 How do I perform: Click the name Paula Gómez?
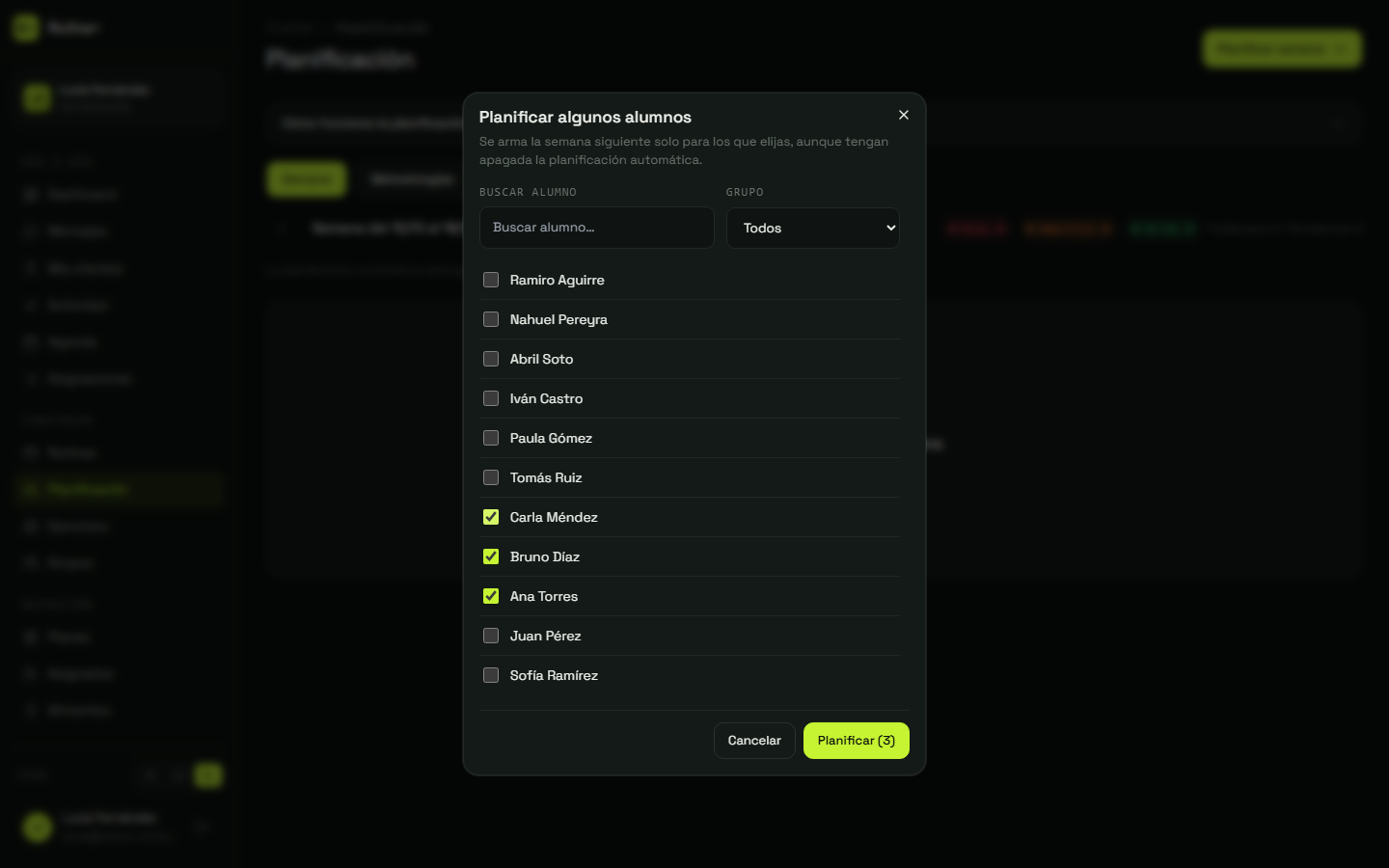[x=551, y=438]
